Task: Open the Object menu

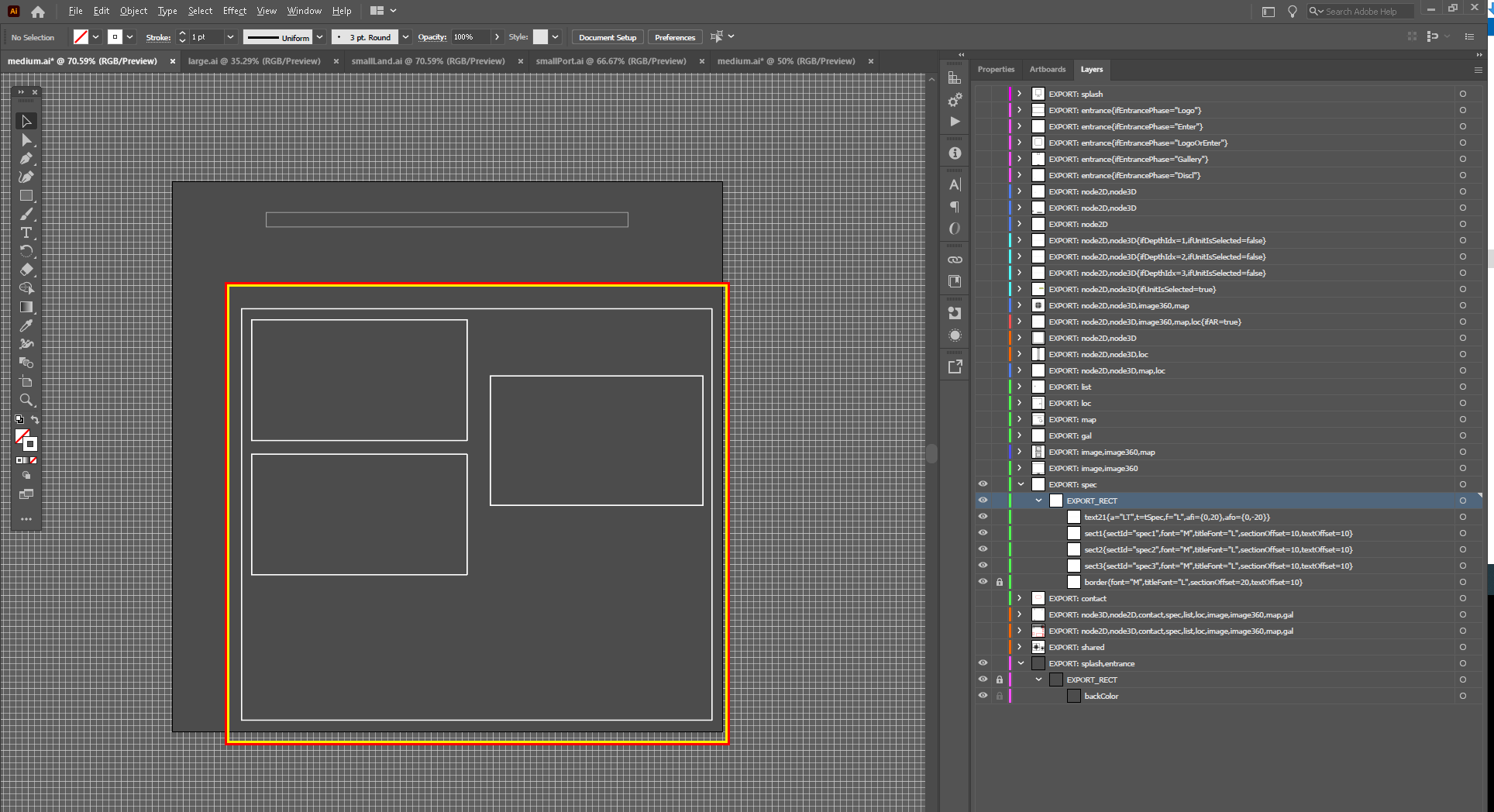Action: click(133, 11)
